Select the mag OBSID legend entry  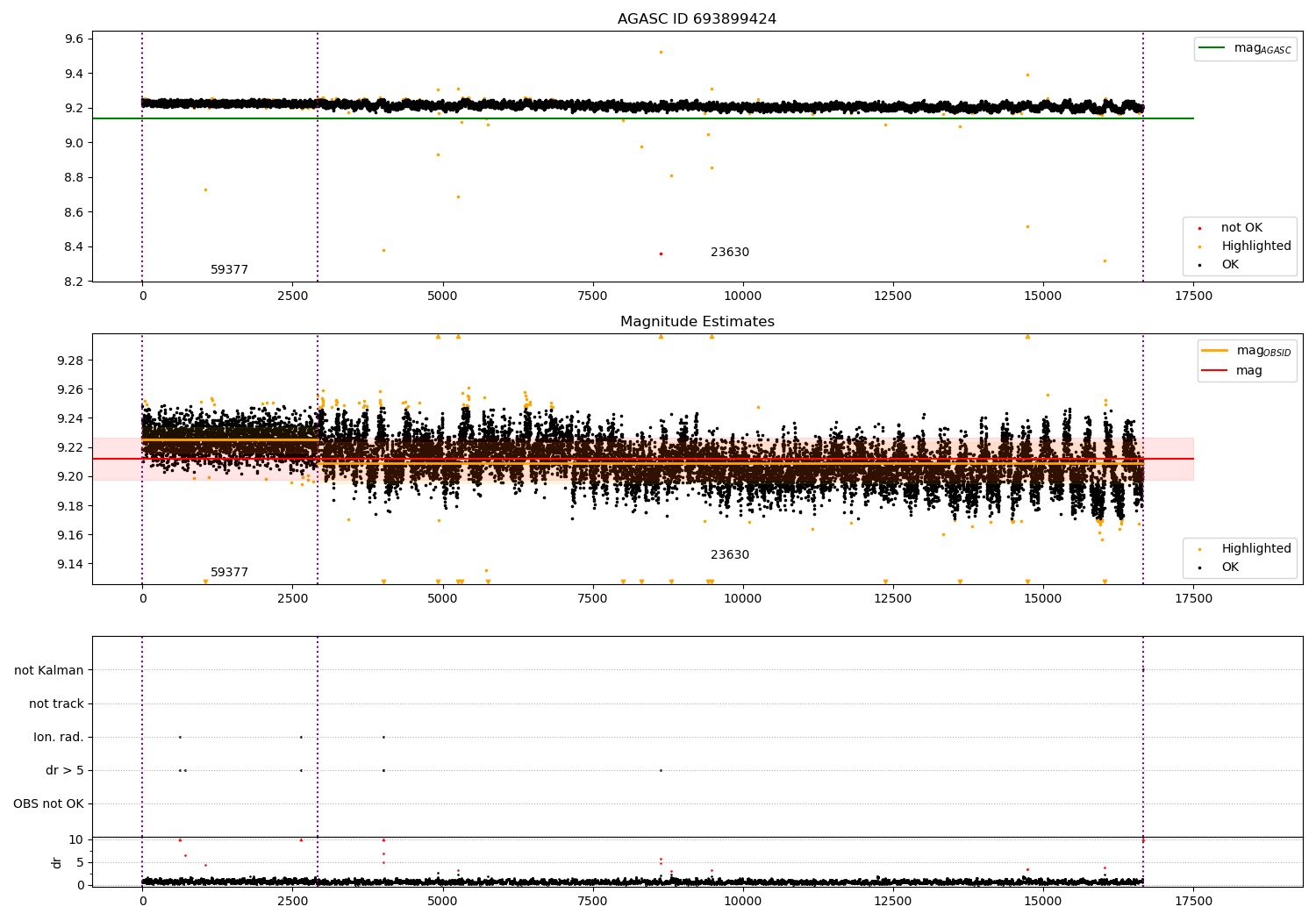point(1247,351)
